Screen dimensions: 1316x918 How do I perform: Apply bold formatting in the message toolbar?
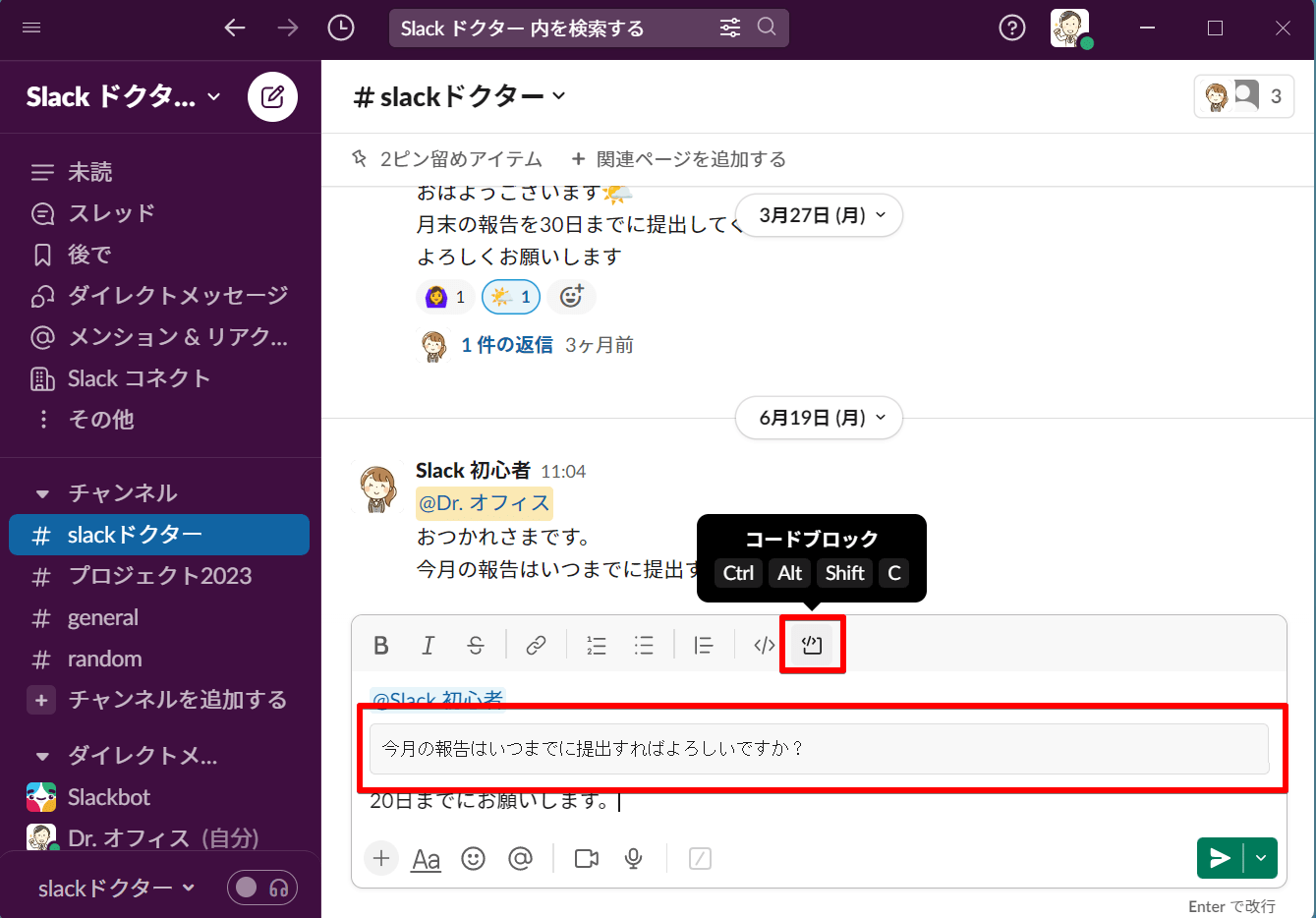click(x=380, y=645)
